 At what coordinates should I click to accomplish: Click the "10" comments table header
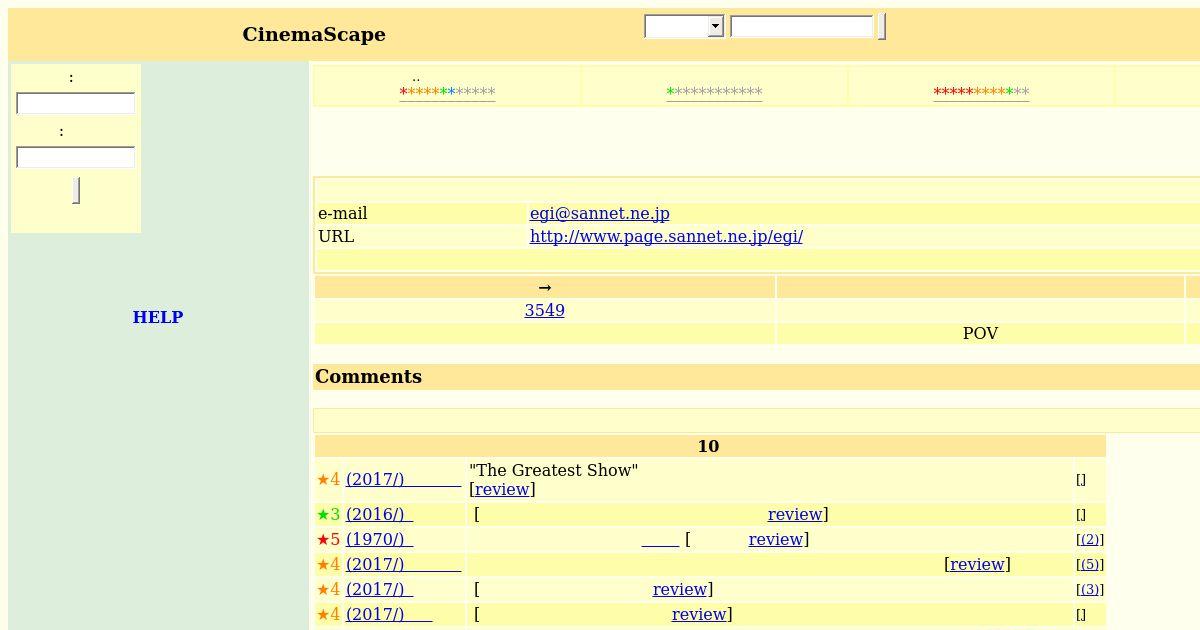(x=708, y=446)
